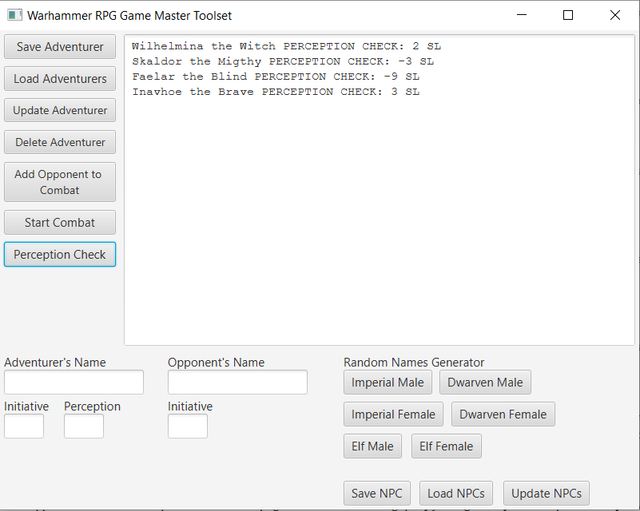This screenshot has width=640, height=511.
Task: Focus the Initiative field under Opponent's Name
Action: click(x=188, y=427)
